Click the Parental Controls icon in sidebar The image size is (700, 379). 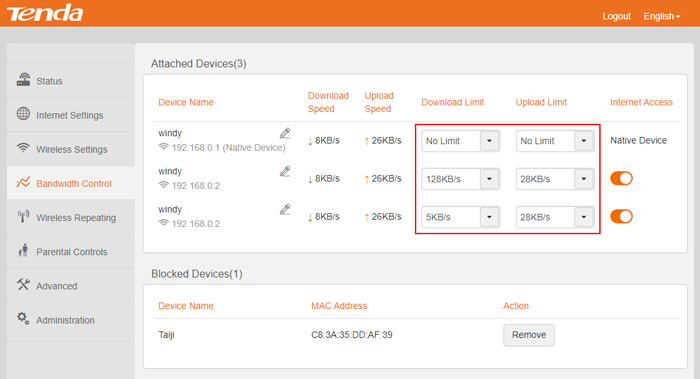pos(23,250)
